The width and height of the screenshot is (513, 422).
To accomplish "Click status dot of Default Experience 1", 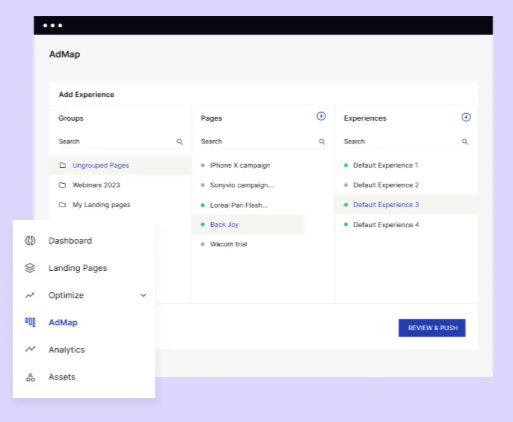I will coord(346,165).
